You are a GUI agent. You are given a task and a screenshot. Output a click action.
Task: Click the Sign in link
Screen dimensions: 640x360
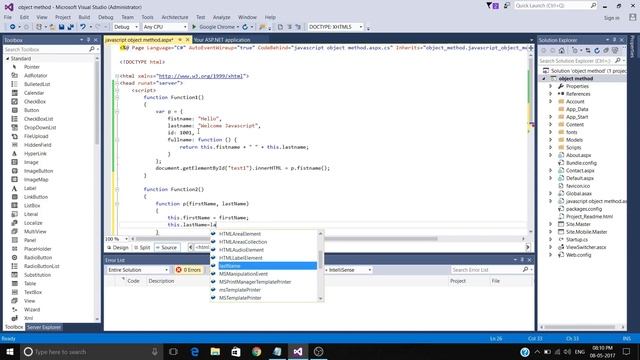pos(611,18)
